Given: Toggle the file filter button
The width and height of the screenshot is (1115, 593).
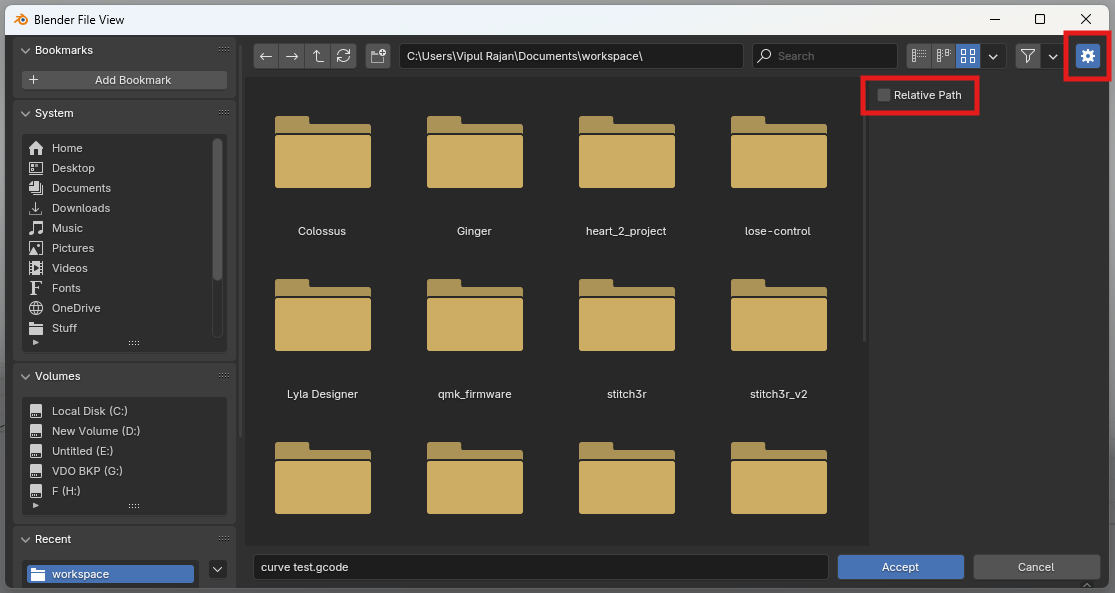Looking at the screenshot, I should pos(1027,56).
